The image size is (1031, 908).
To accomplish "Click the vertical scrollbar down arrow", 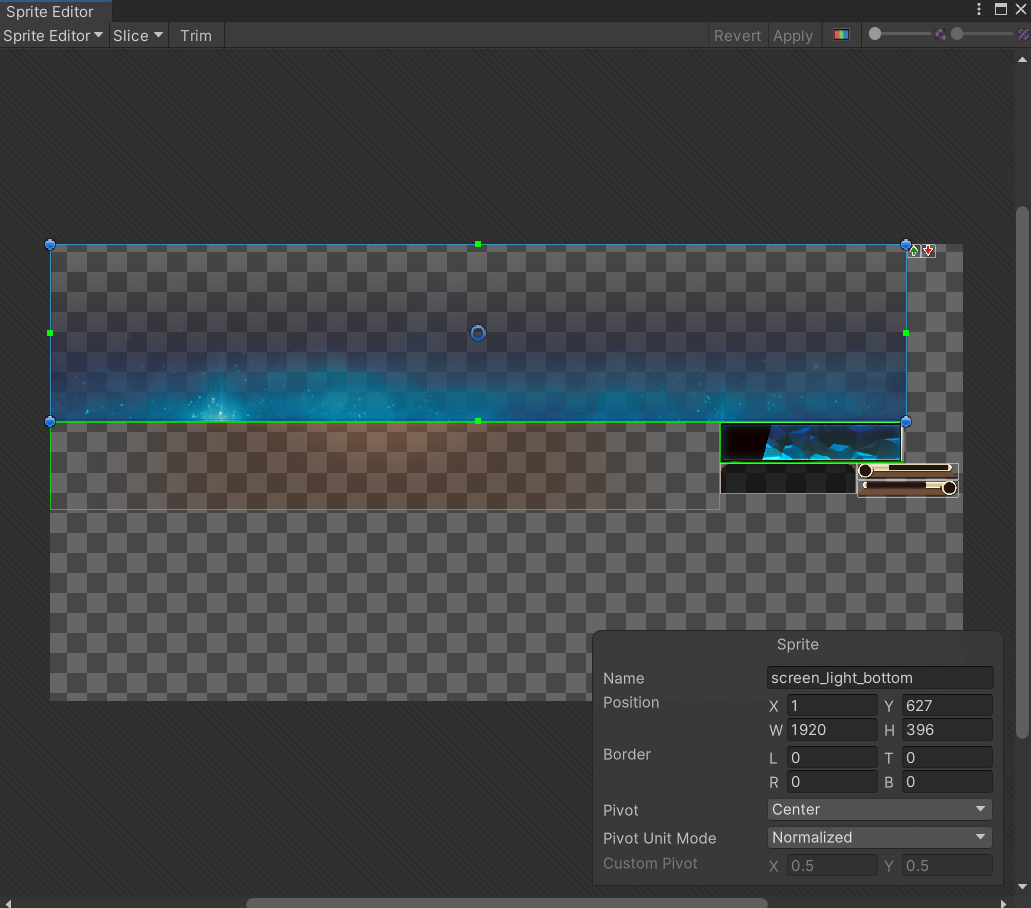I will (x=1022, y=887).
